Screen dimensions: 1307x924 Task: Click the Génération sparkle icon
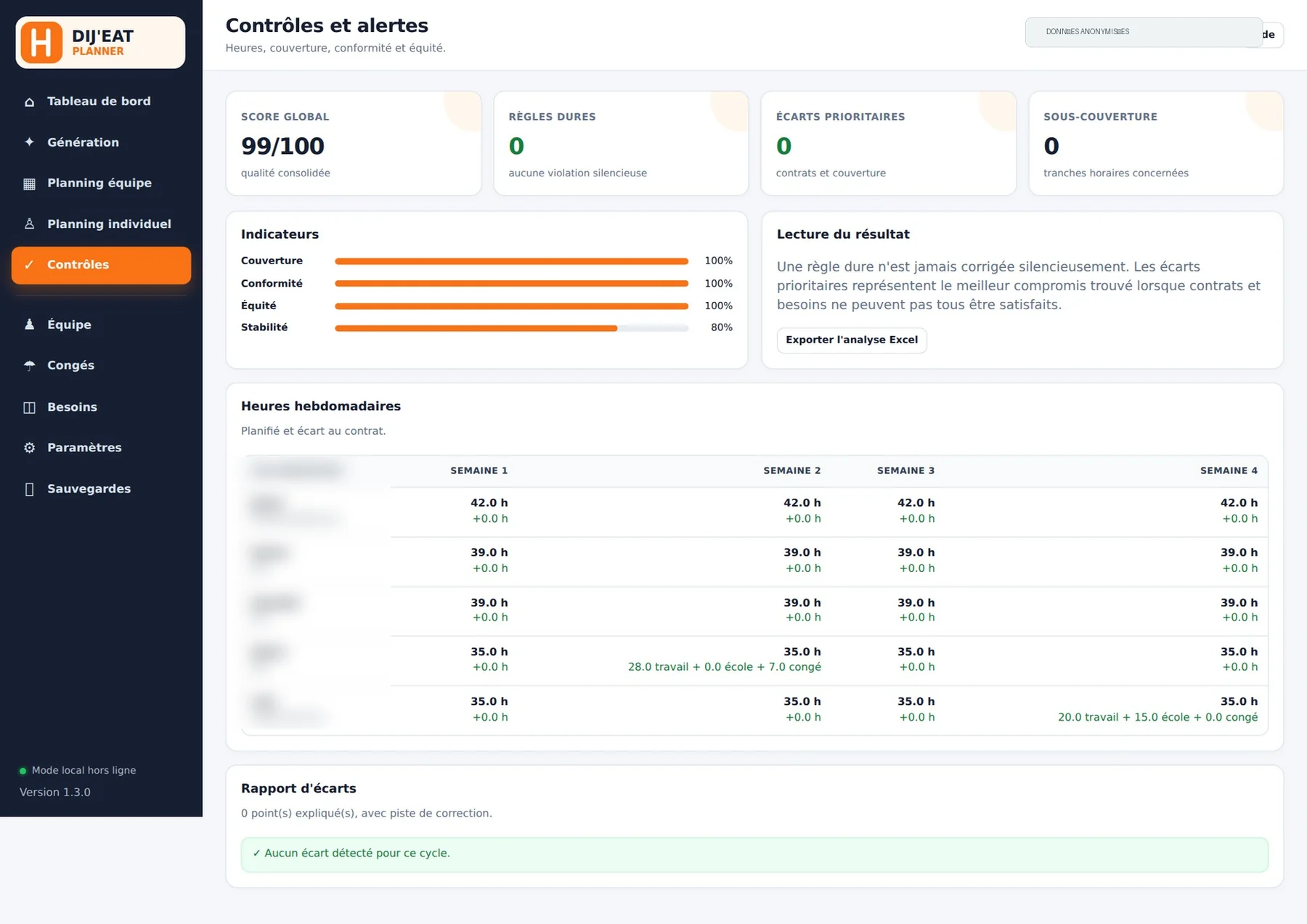29,142
